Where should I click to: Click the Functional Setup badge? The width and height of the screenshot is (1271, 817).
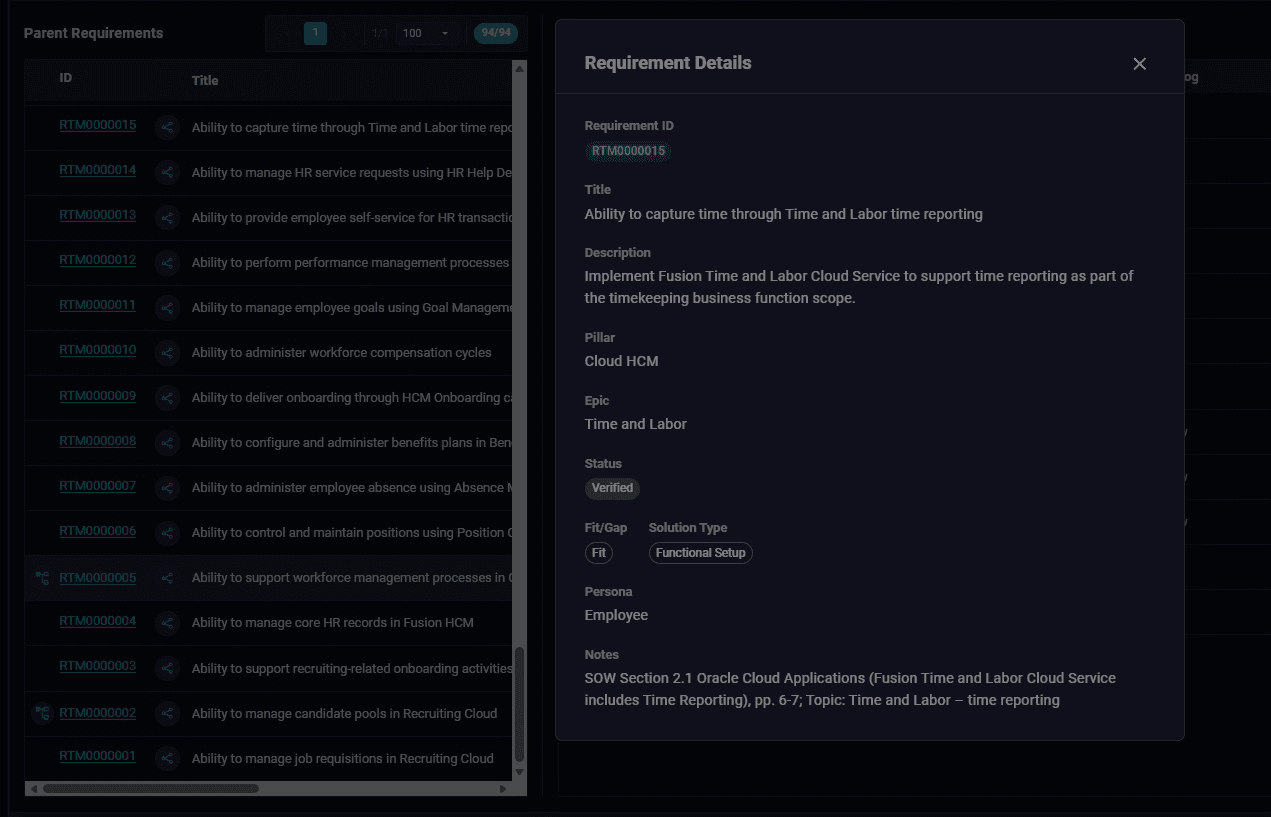coord(701,552)
